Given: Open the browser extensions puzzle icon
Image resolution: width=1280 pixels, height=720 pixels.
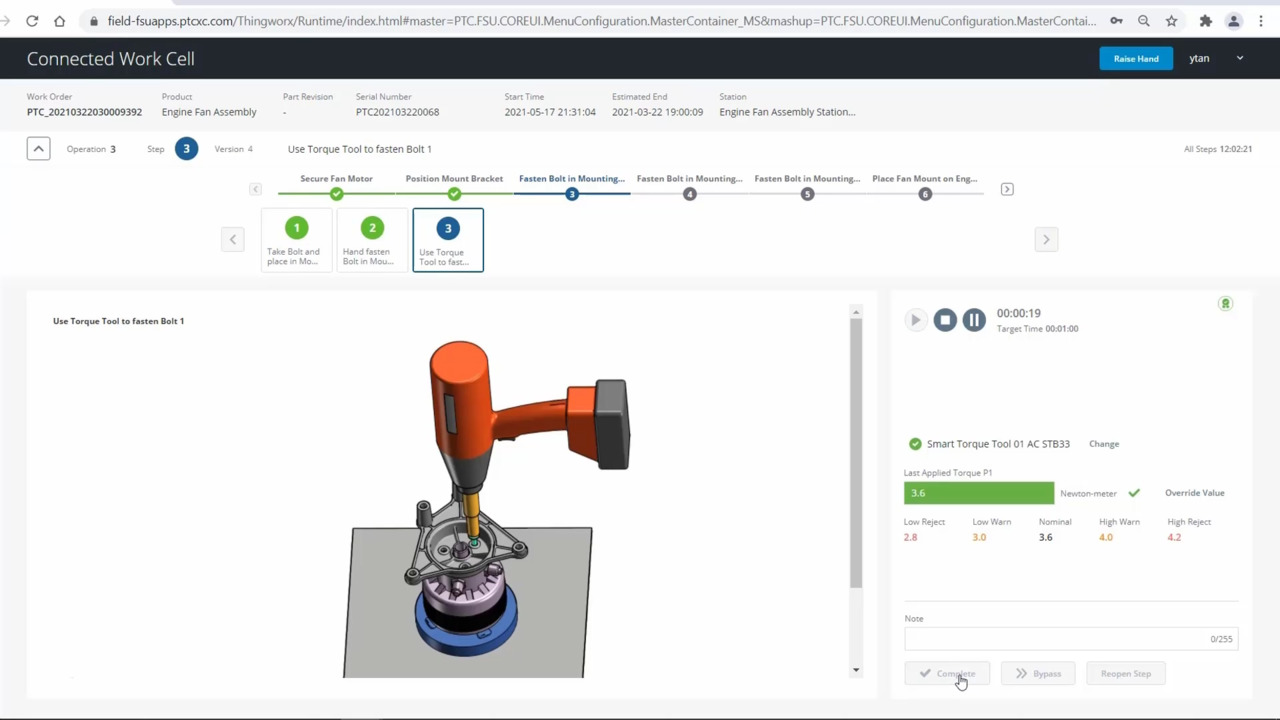Looking at the screenshot, I should 1205,20.
